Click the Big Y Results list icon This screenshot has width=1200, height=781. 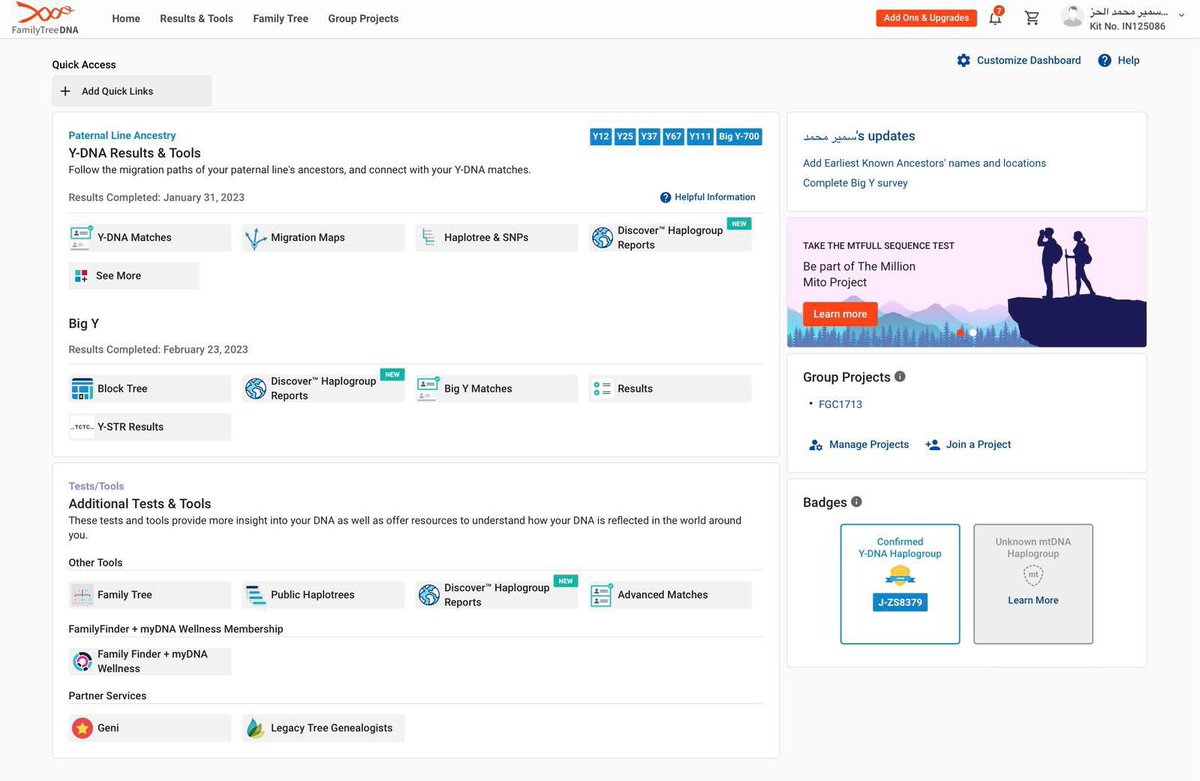coord(602,389)
